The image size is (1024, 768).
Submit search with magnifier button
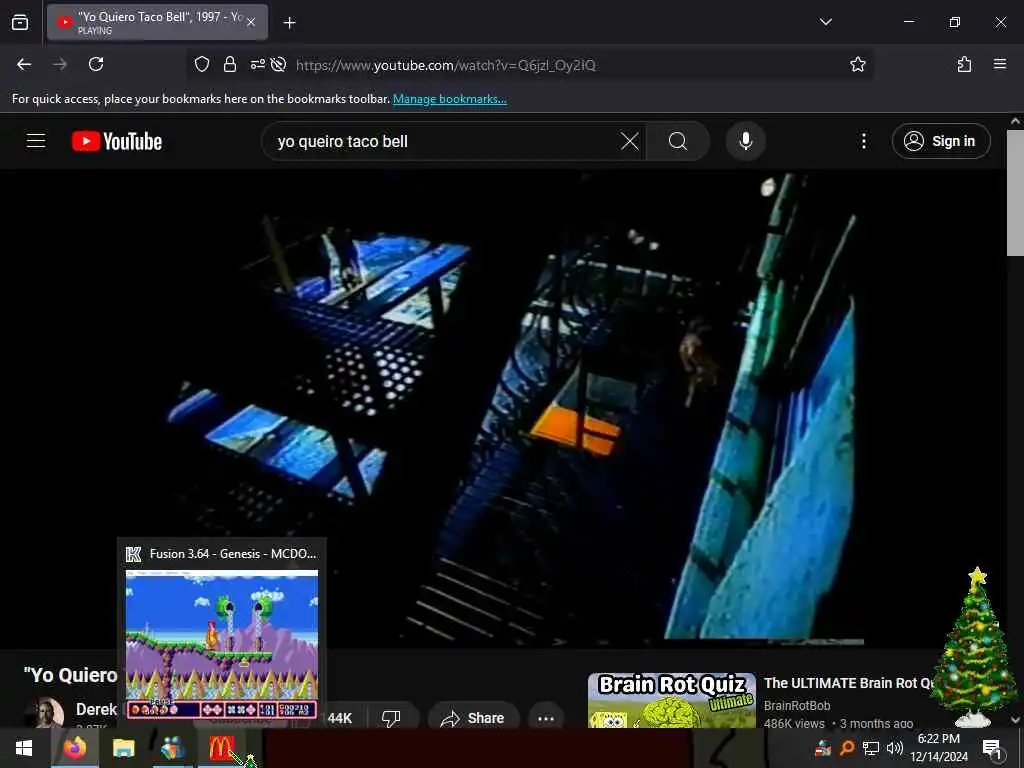click(x=678, y=141)
